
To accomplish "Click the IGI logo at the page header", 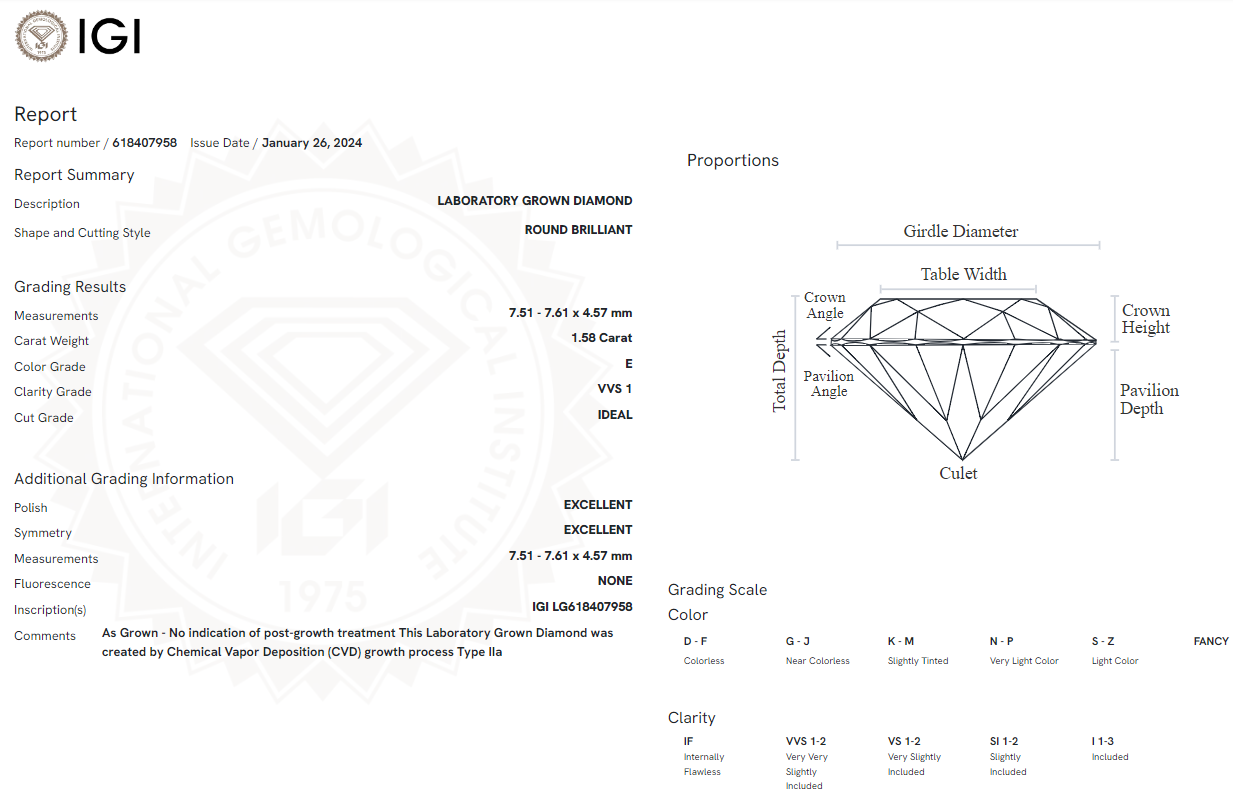I will 78,38.
